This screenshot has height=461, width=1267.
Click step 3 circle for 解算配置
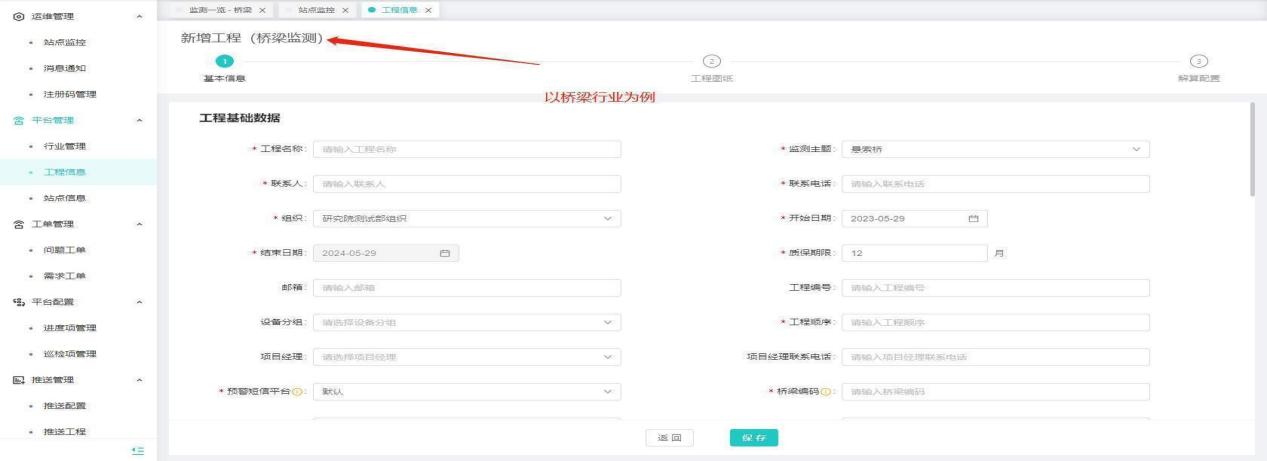pyautogui.click(x=1199, y=61)
